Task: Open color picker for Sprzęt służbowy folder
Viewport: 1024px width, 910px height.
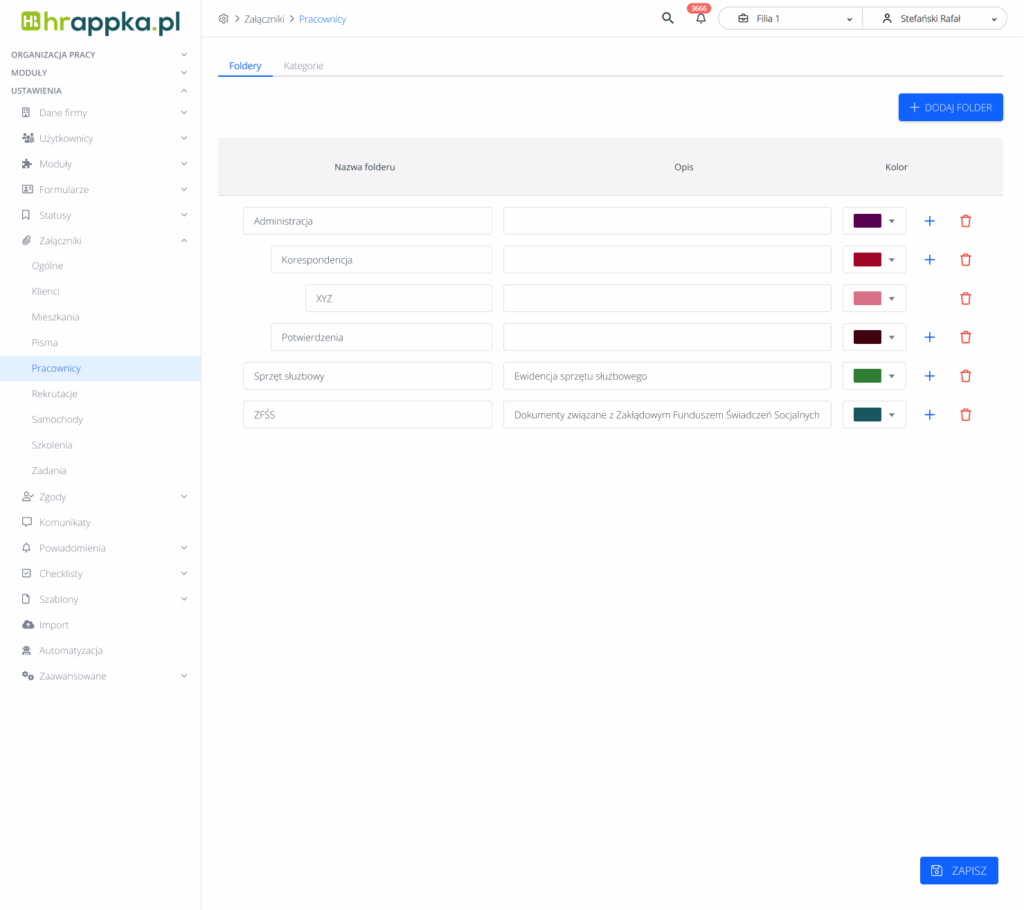Action: pos(874,376)
